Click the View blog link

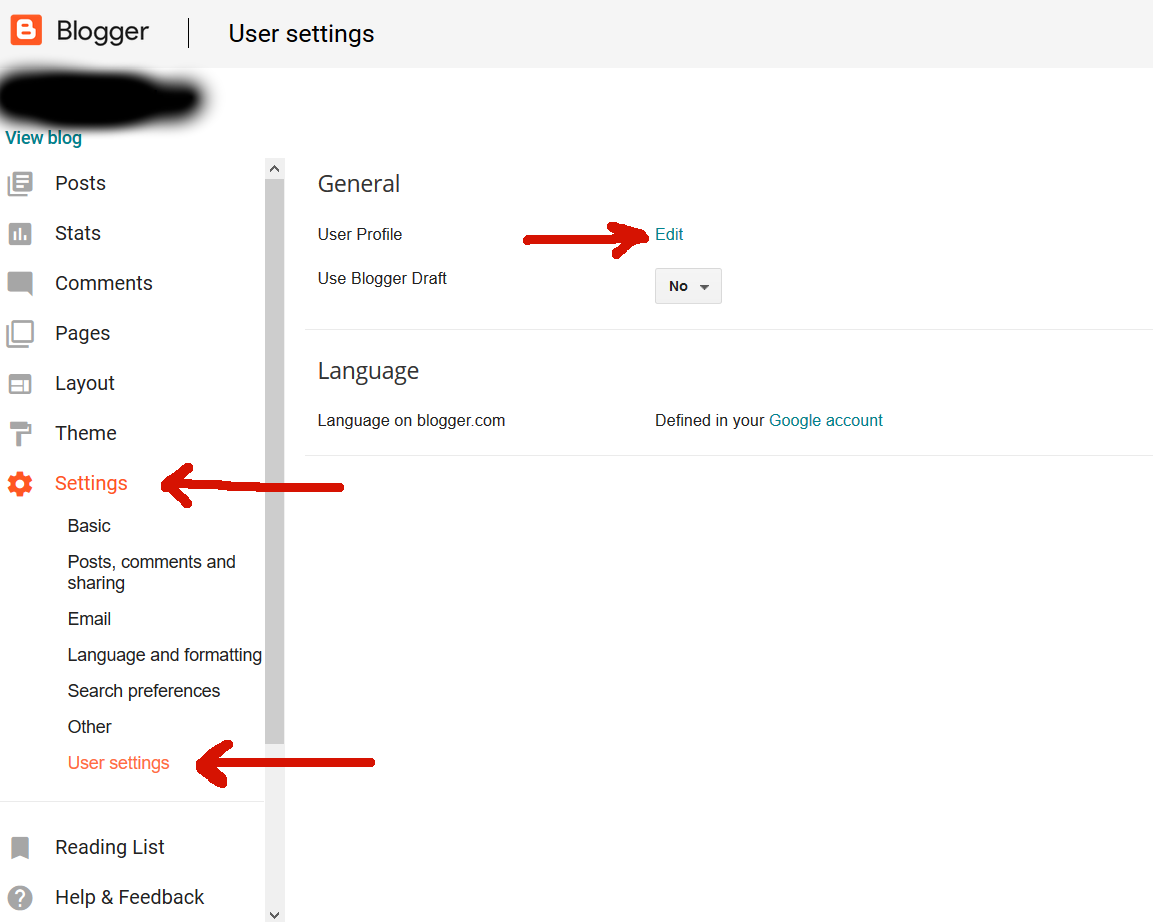click(43, 138)
